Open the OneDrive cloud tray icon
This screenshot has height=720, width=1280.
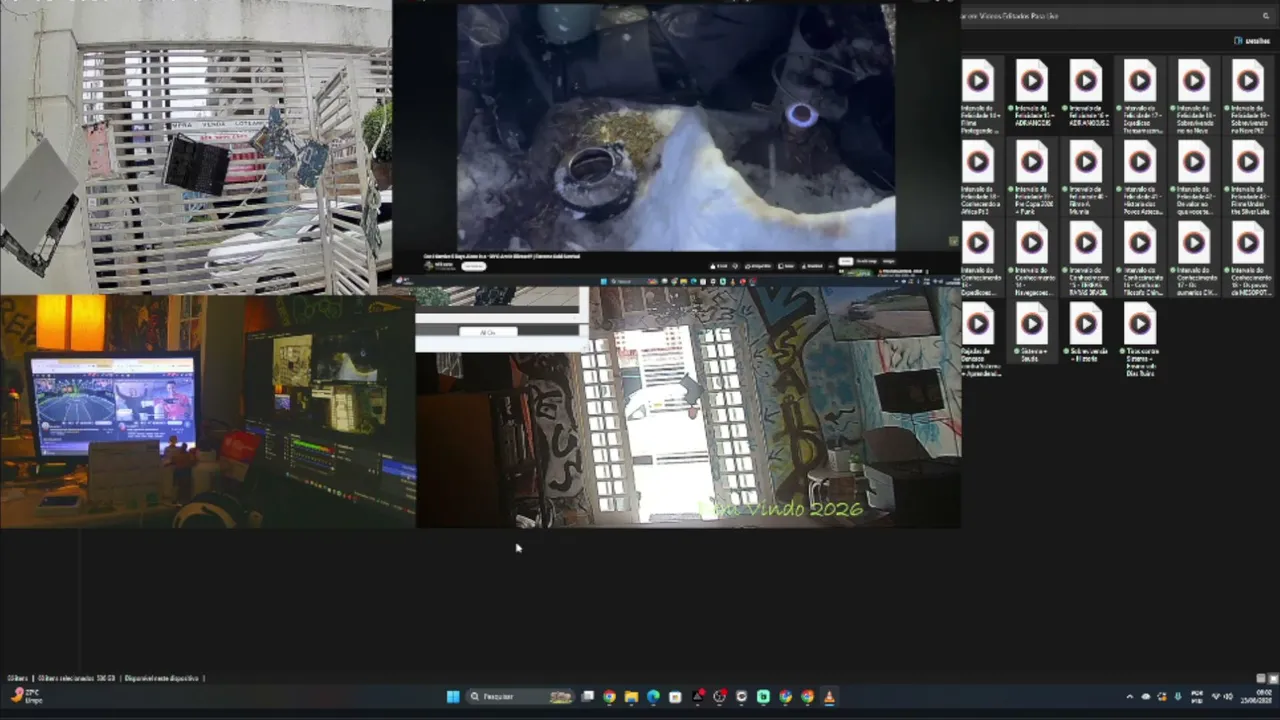tap(1146, 697)
